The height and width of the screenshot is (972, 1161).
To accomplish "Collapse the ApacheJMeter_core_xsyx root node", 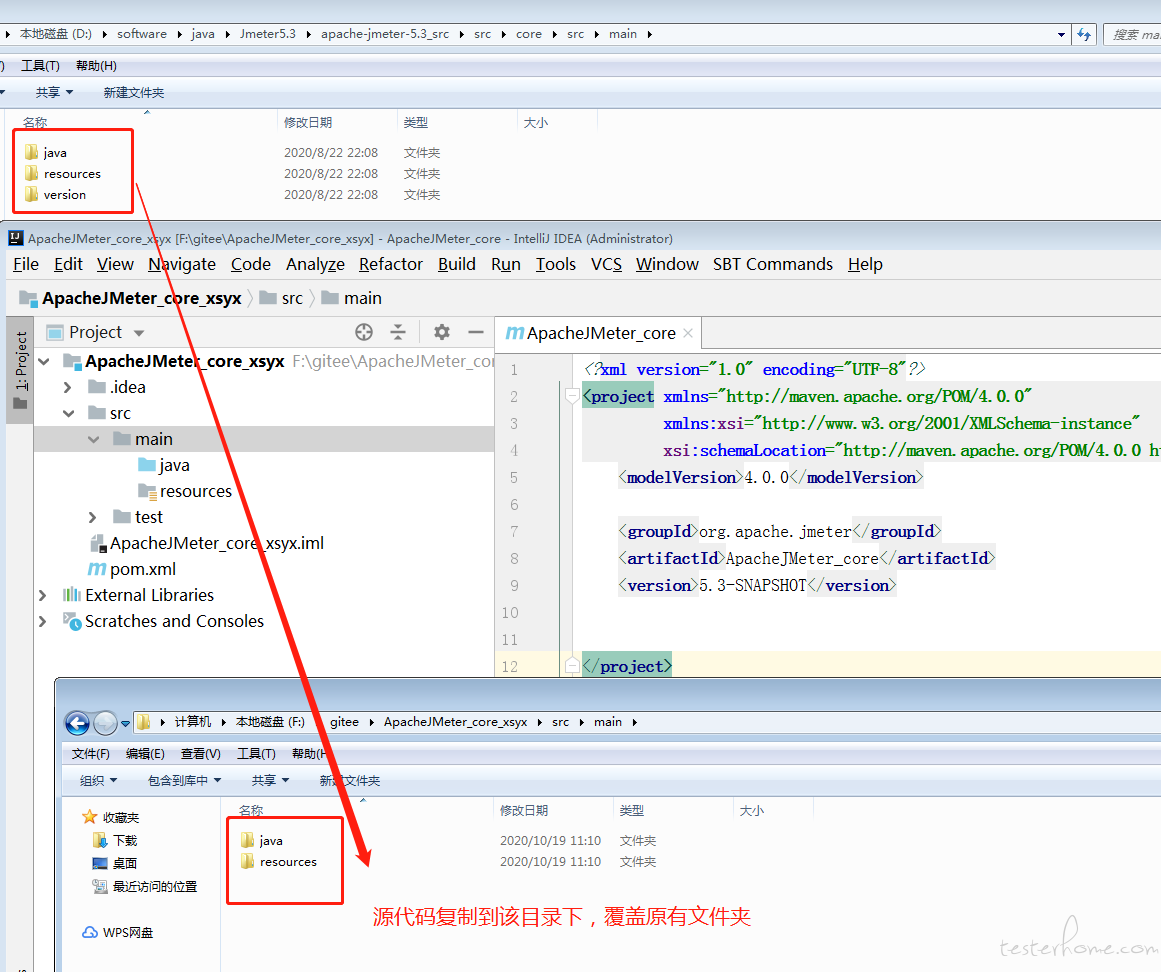I will point(44,361).
